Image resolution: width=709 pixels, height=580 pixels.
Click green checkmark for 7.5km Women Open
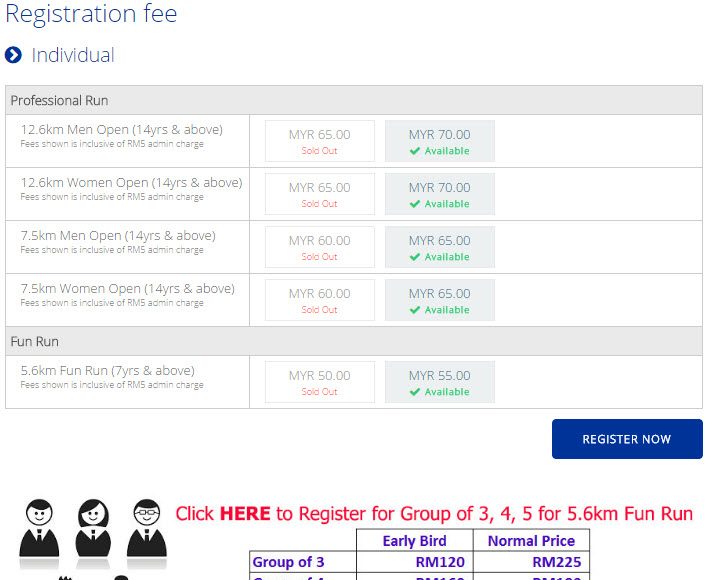coord(415,310)
